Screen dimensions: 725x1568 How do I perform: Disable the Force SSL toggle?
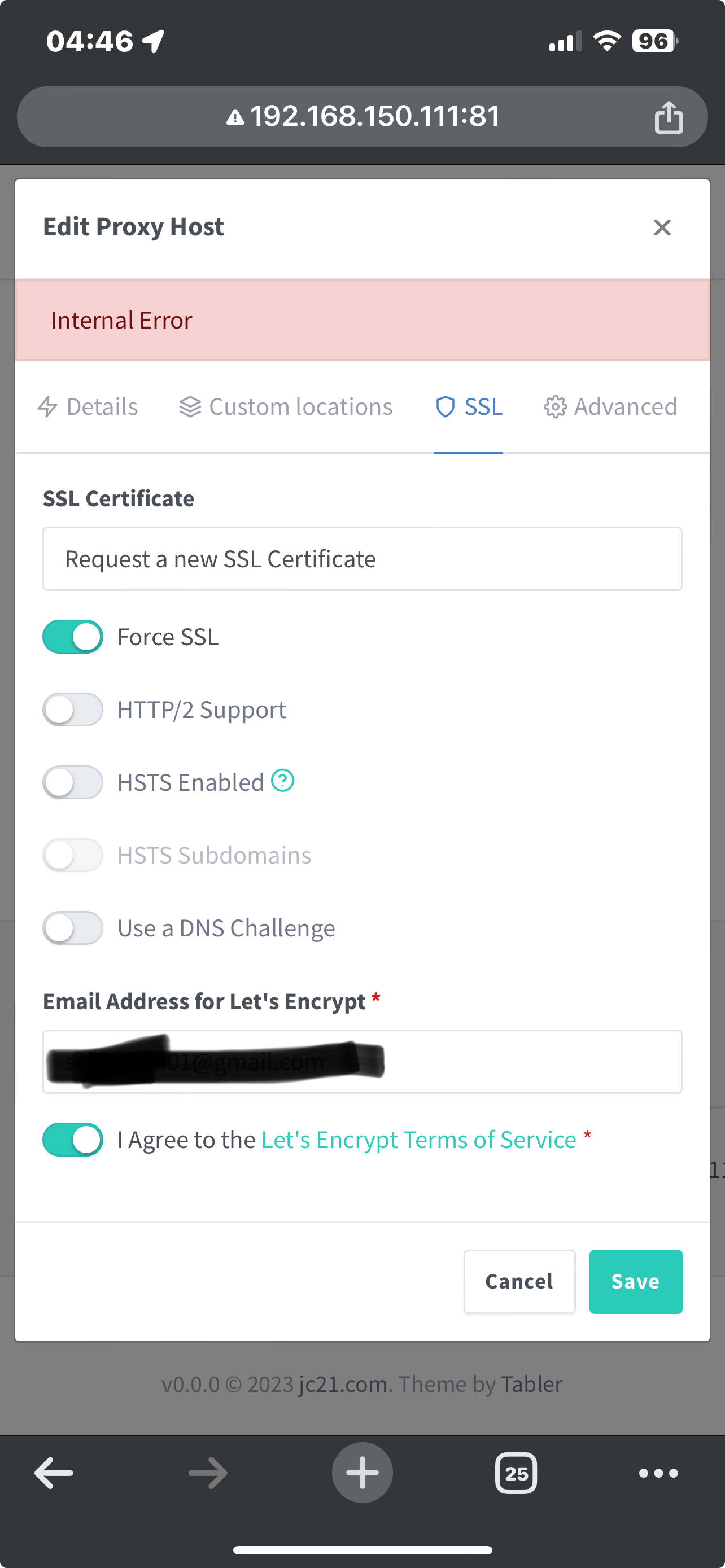72,637
